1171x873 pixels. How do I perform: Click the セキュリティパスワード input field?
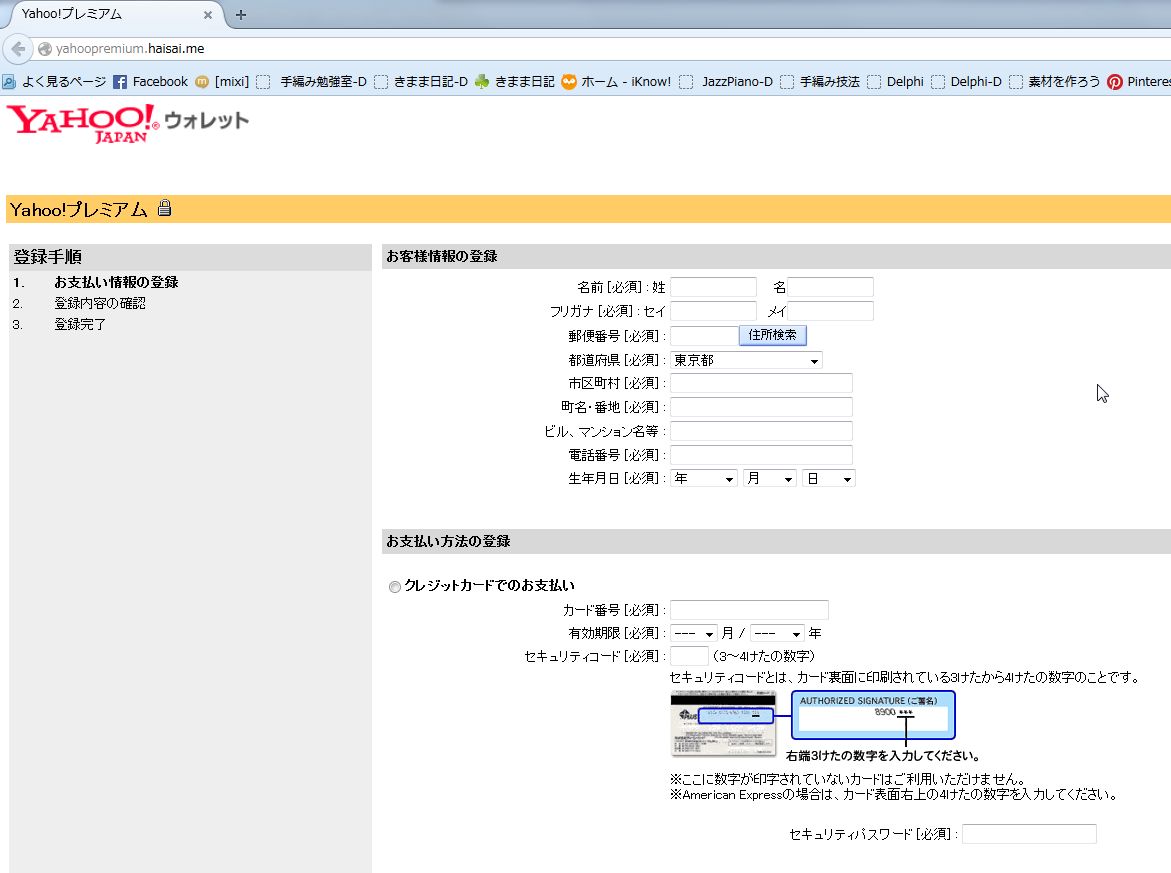click(x=1029, y=833)
